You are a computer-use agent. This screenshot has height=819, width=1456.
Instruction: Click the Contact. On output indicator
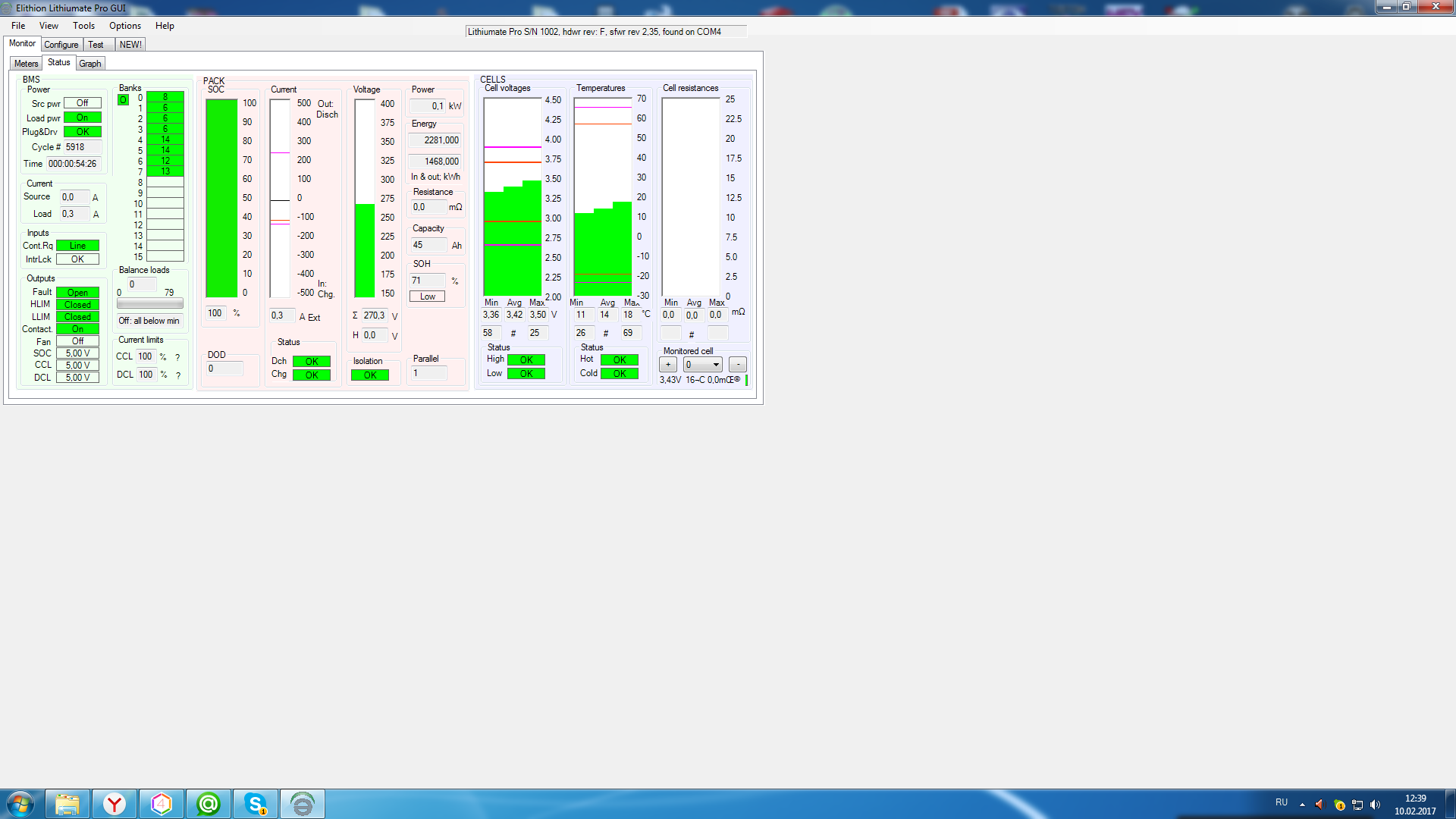[x=77, y=329]
